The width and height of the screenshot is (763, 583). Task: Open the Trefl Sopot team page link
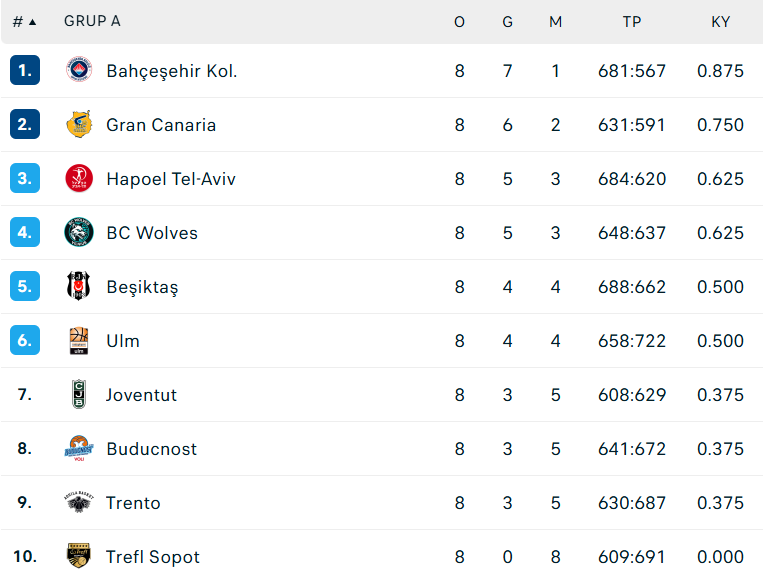pos(153,557)
